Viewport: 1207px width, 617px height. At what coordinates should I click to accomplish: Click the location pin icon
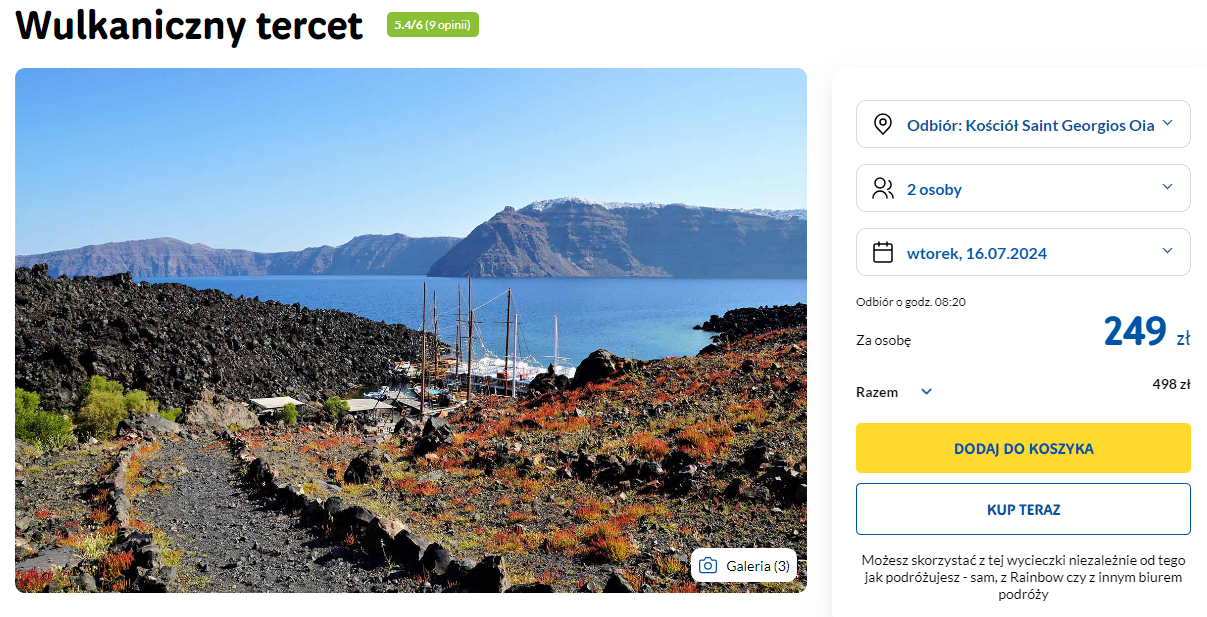click(882, 125)
